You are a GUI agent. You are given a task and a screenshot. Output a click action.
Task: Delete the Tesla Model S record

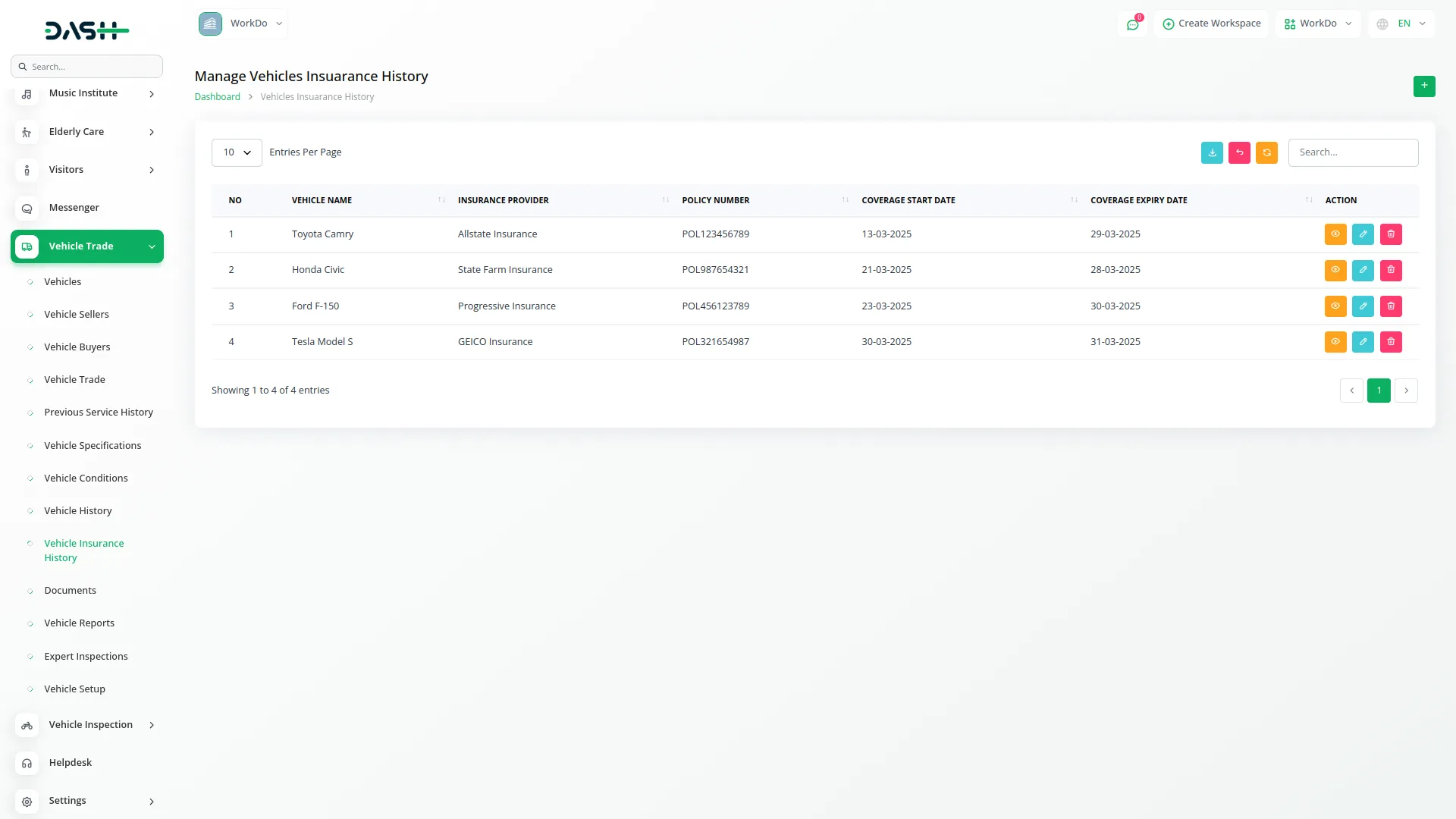[1391, 342]
